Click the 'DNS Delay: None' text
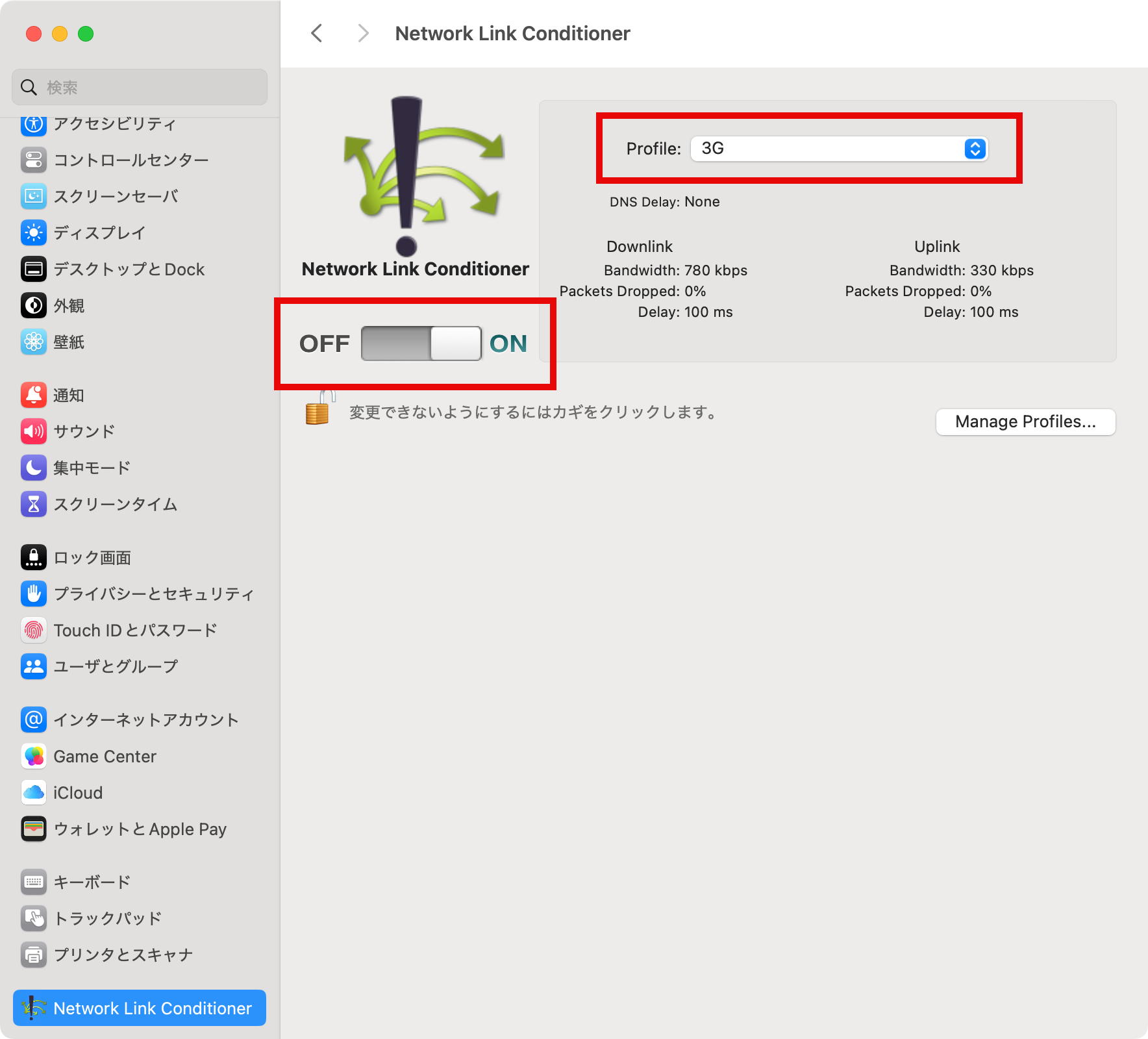This screenshot has height=1039, width=1148. click(x=664, y=202)
